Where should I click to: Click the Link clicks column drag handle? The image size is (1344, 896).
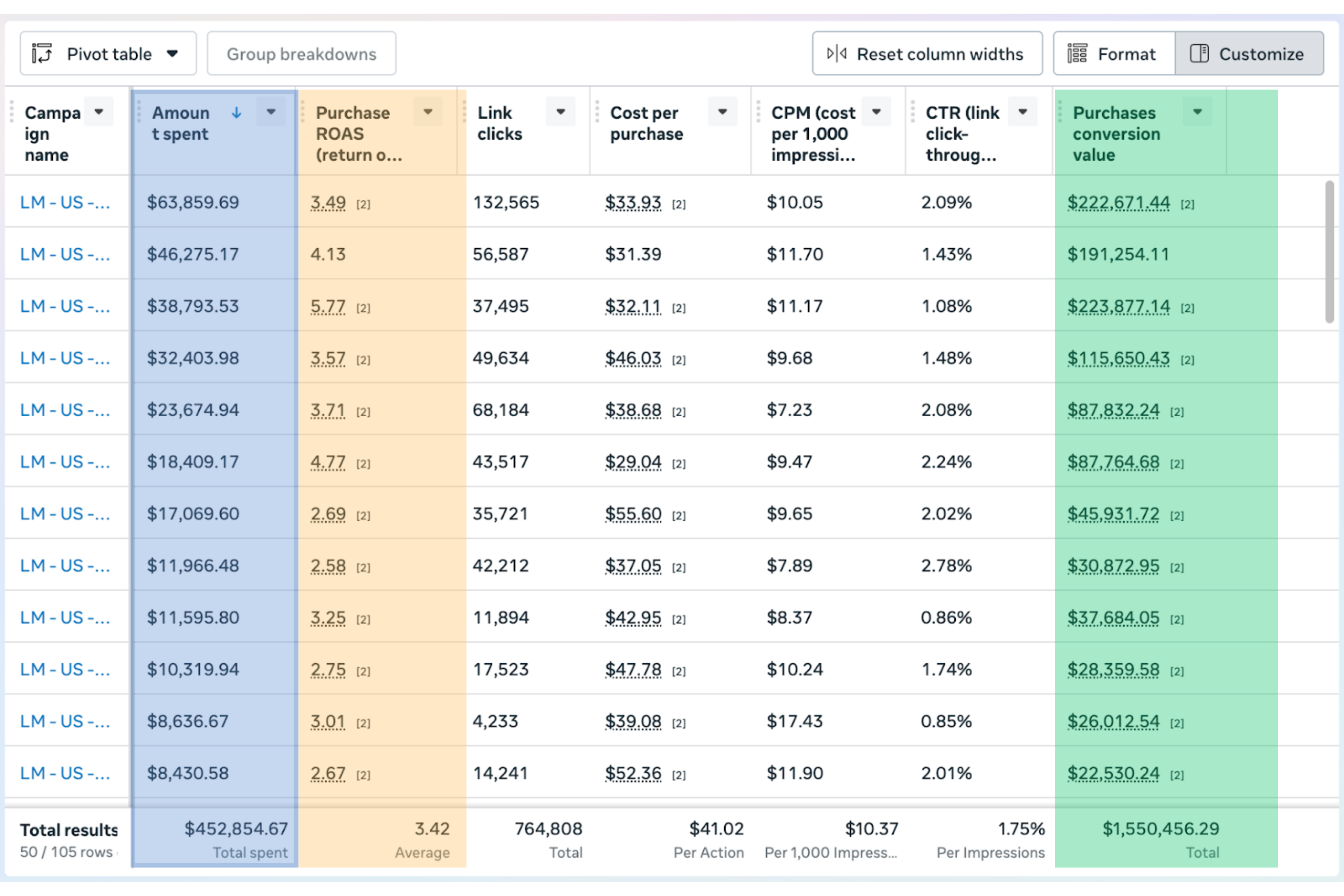tap(465, 112)
